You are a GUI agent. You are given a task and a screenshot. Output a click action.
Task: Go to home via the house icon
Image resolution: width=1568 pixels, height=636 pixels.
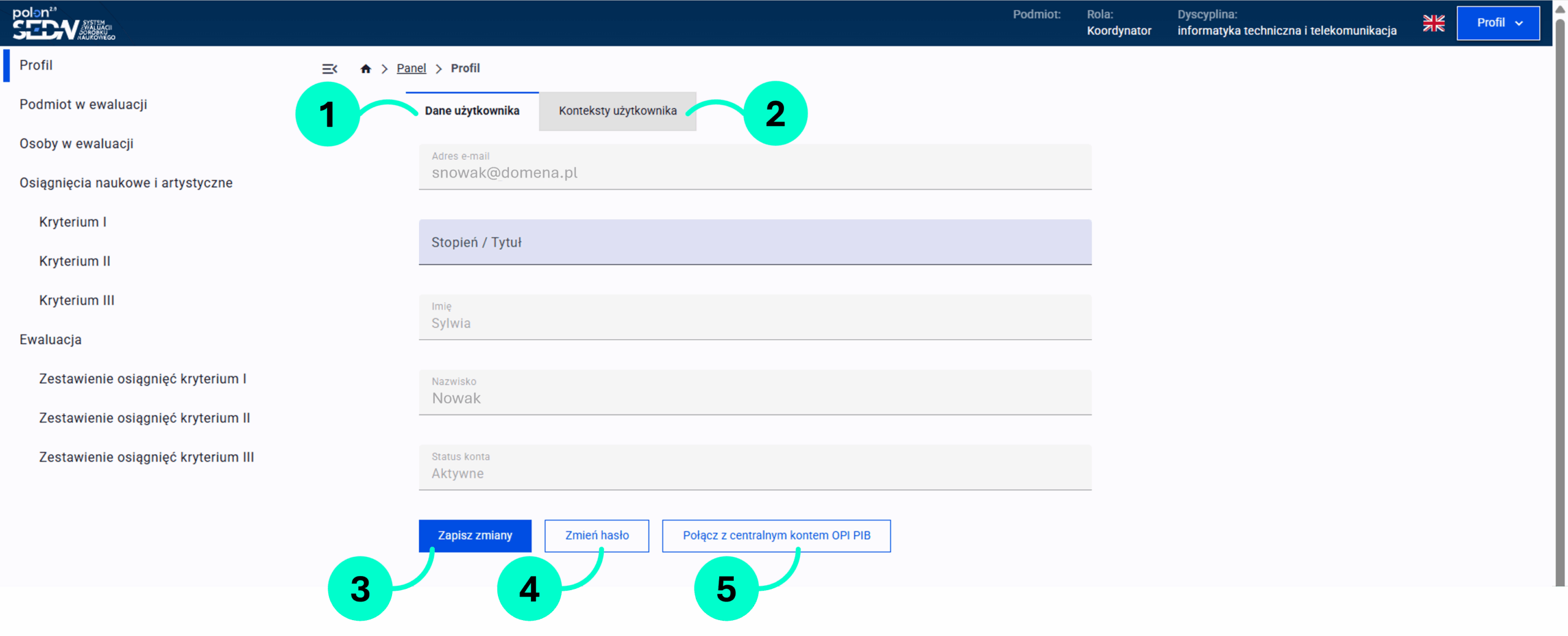[x=366, y=69]
